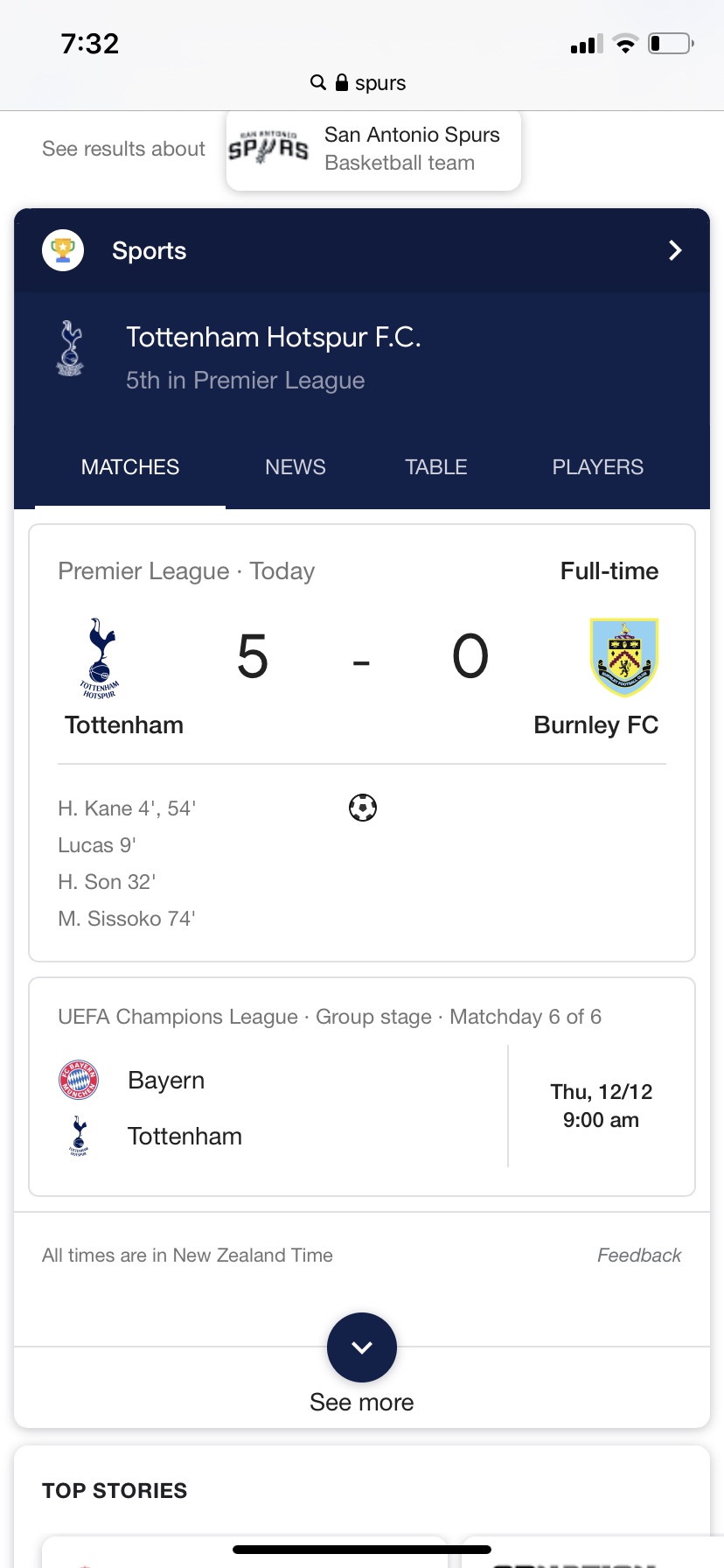Tap the soccer ball goals icon
The image size is (724, 1568).
tap(363, 808)
